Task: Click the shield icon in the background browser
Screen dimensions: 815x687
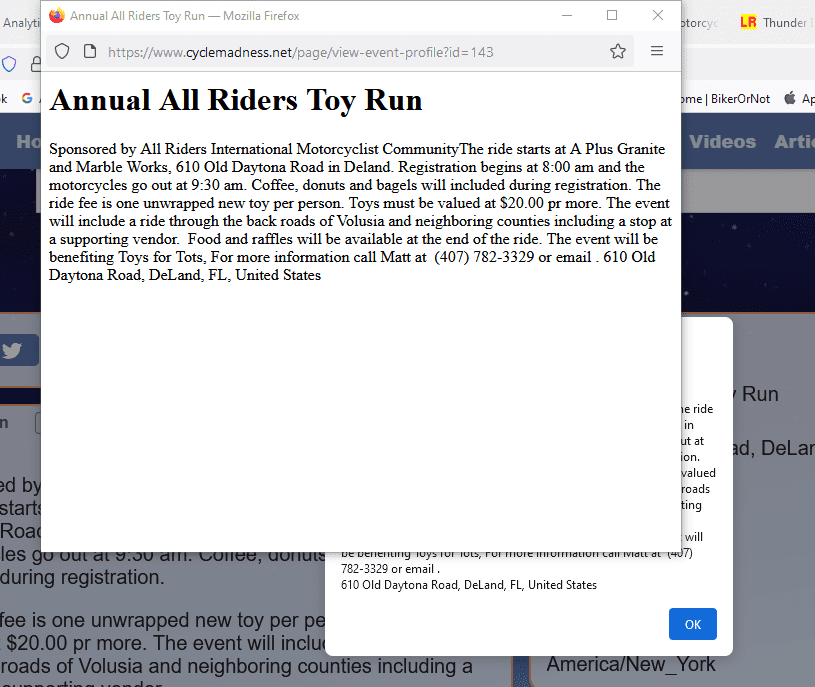Action: [9, 64]
